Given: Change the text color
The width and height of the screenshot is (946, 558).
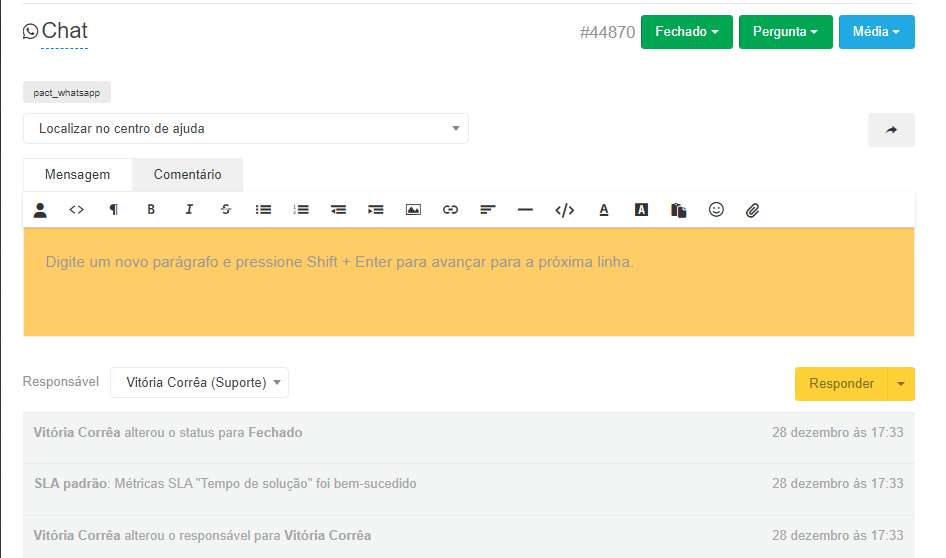Looking at the screenshot, I should click(x=603, y=210).
